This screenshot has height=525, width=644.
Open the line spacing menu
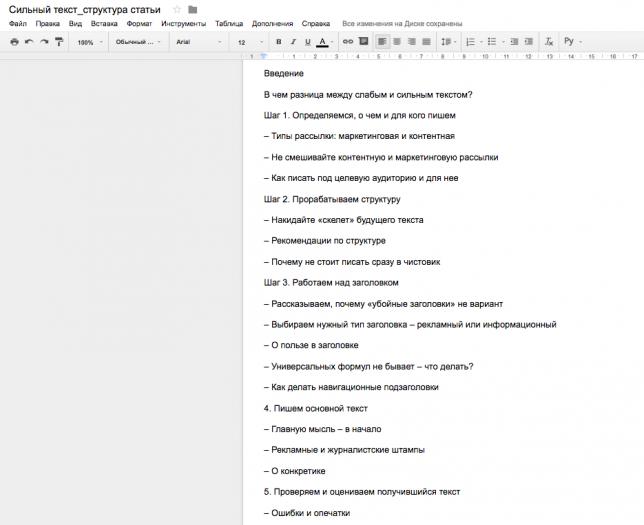[448, 41]
